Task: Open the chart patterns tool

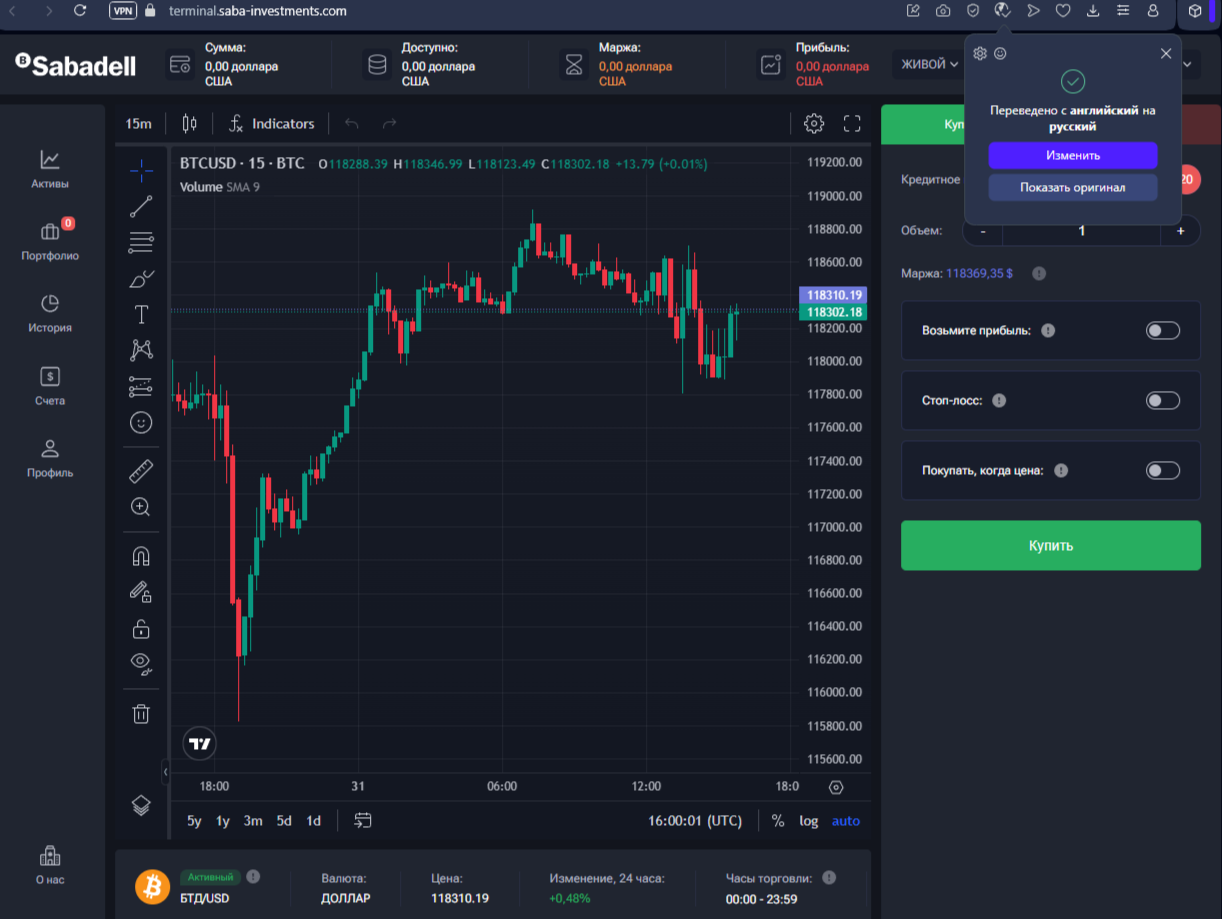Action: coord(141,350)
